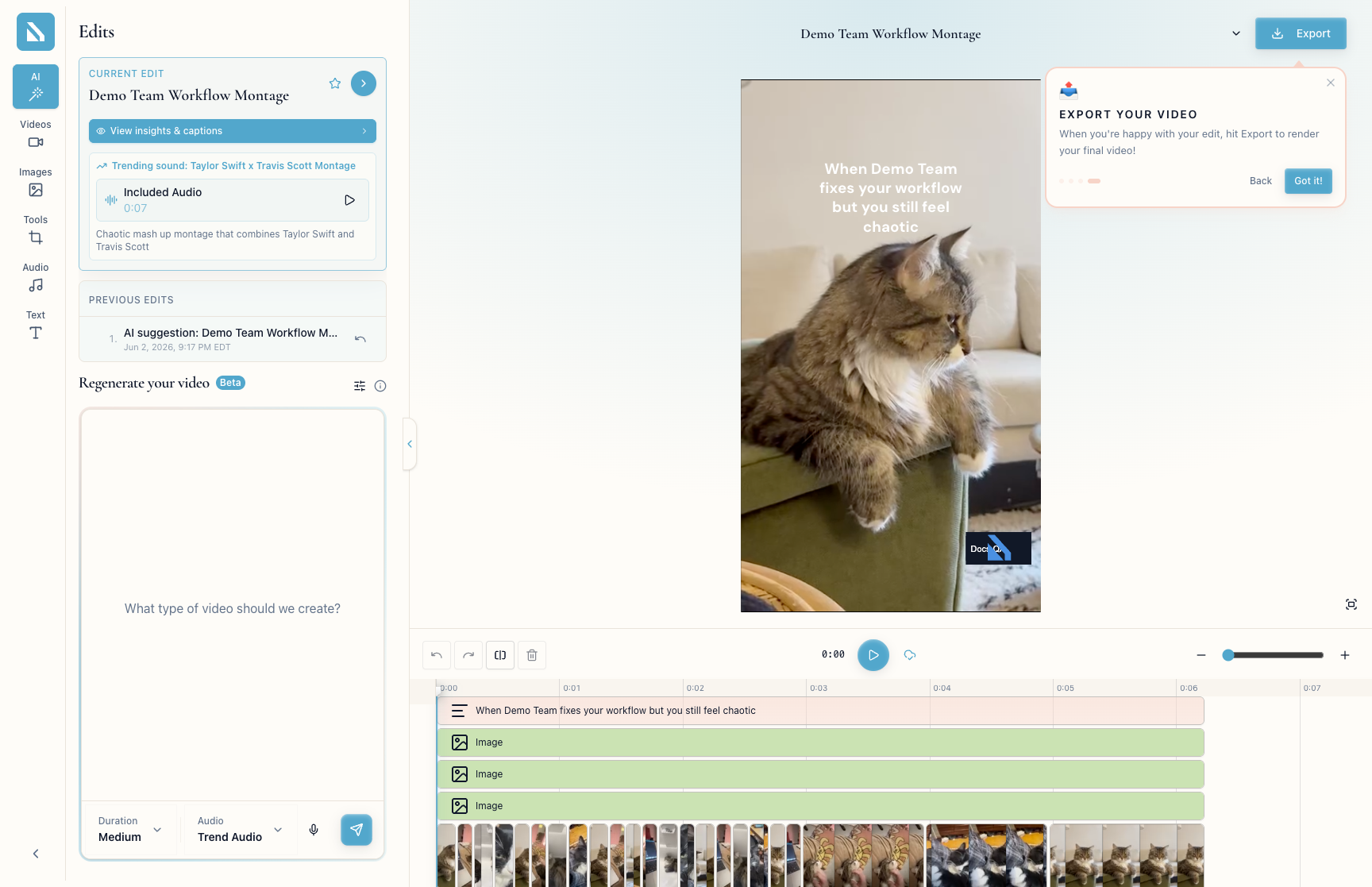Screen dimensions: 1372x887
Task: Redo the last timeline action
Action: (x=468, y=655)
